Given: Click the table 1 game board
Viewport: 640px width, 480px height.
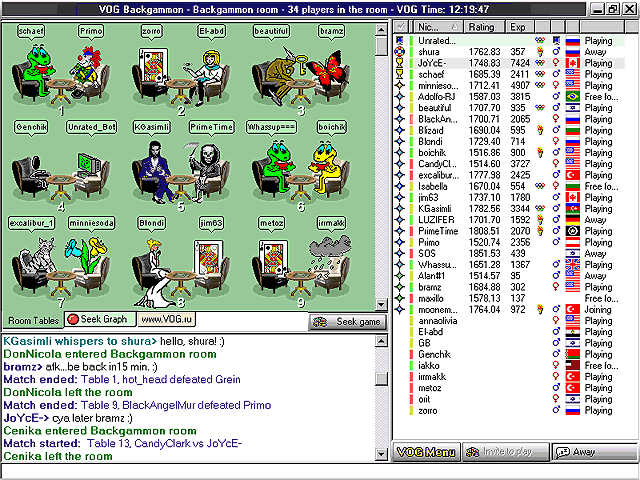Looking at the screenshot, I should [x=61, y=84].
